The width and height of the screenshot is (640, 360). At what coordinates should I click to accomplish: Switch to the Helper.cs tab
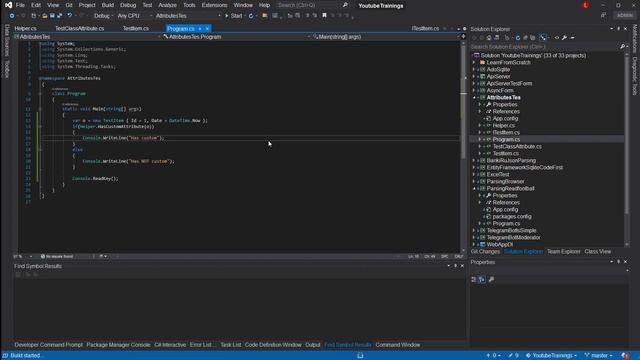tap(25, 29)
